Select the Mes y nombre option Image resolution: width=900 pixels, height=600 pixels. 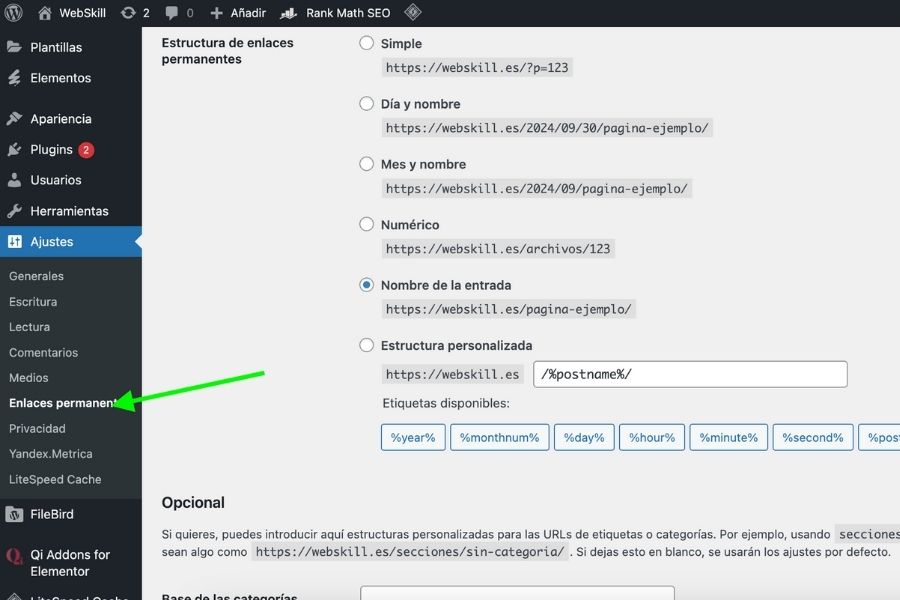(x=366, y=164)
